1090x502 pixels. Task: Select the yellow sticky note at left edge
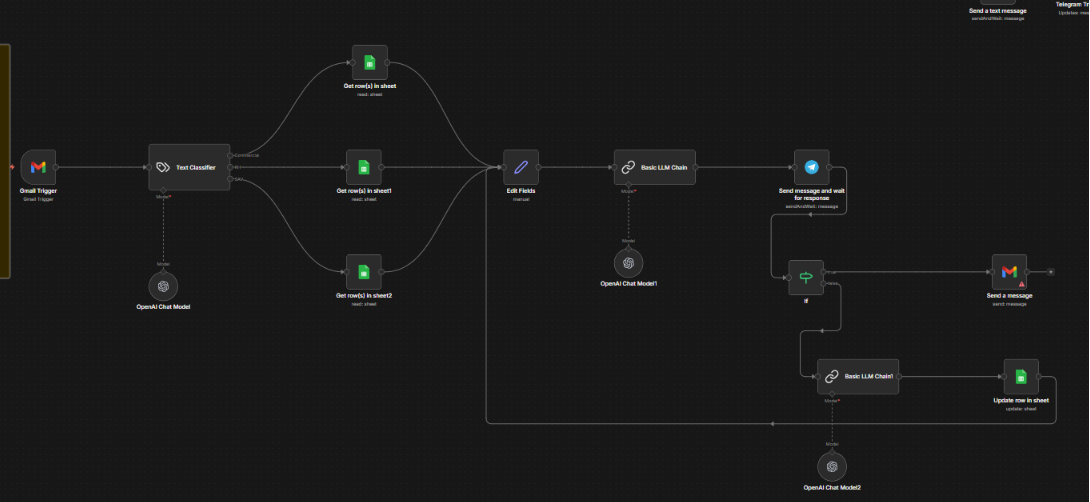[x=5, y=161]
